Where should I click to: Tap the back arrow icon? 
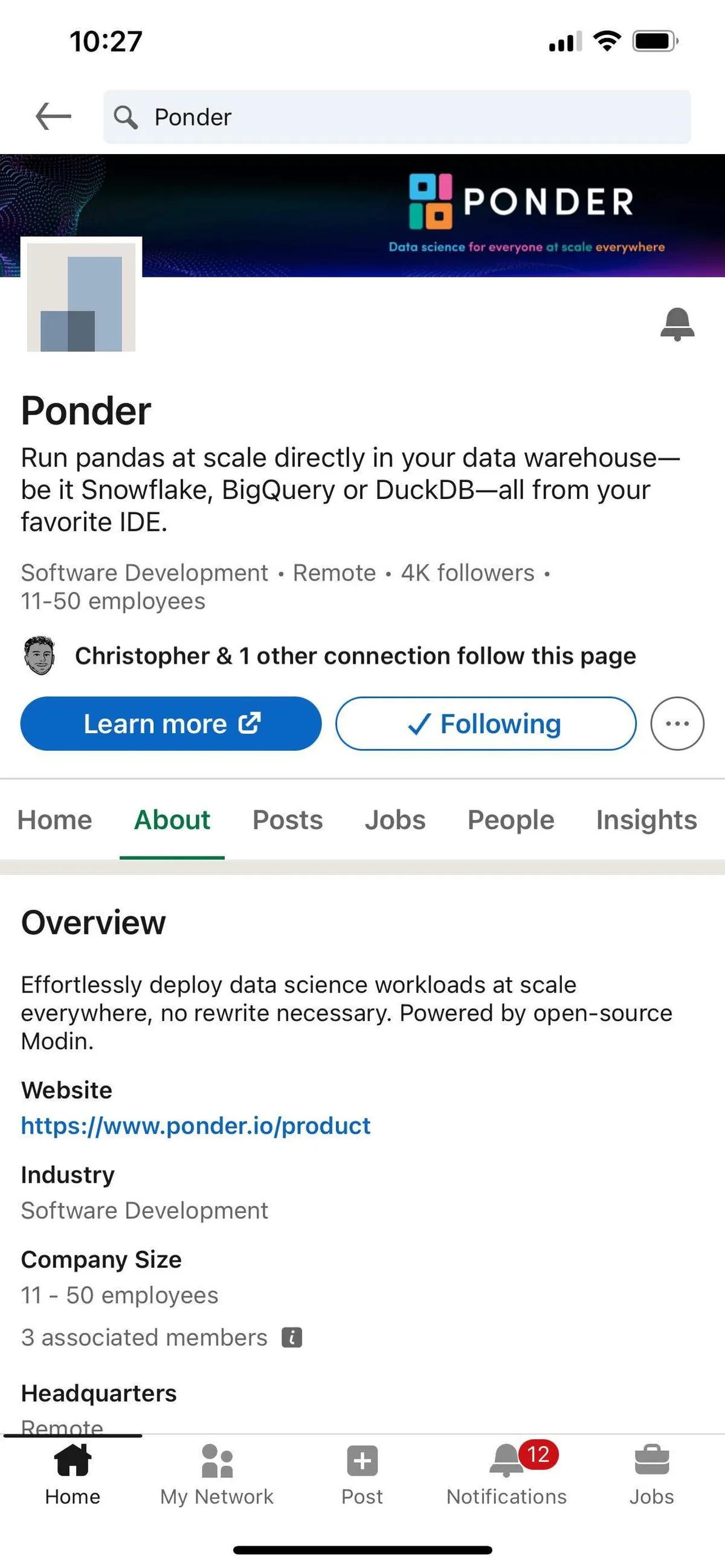tap(54, 116)
